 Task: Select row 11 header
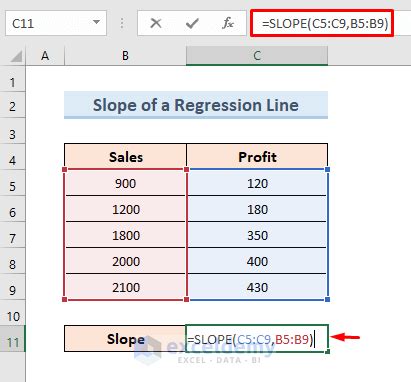12,339
